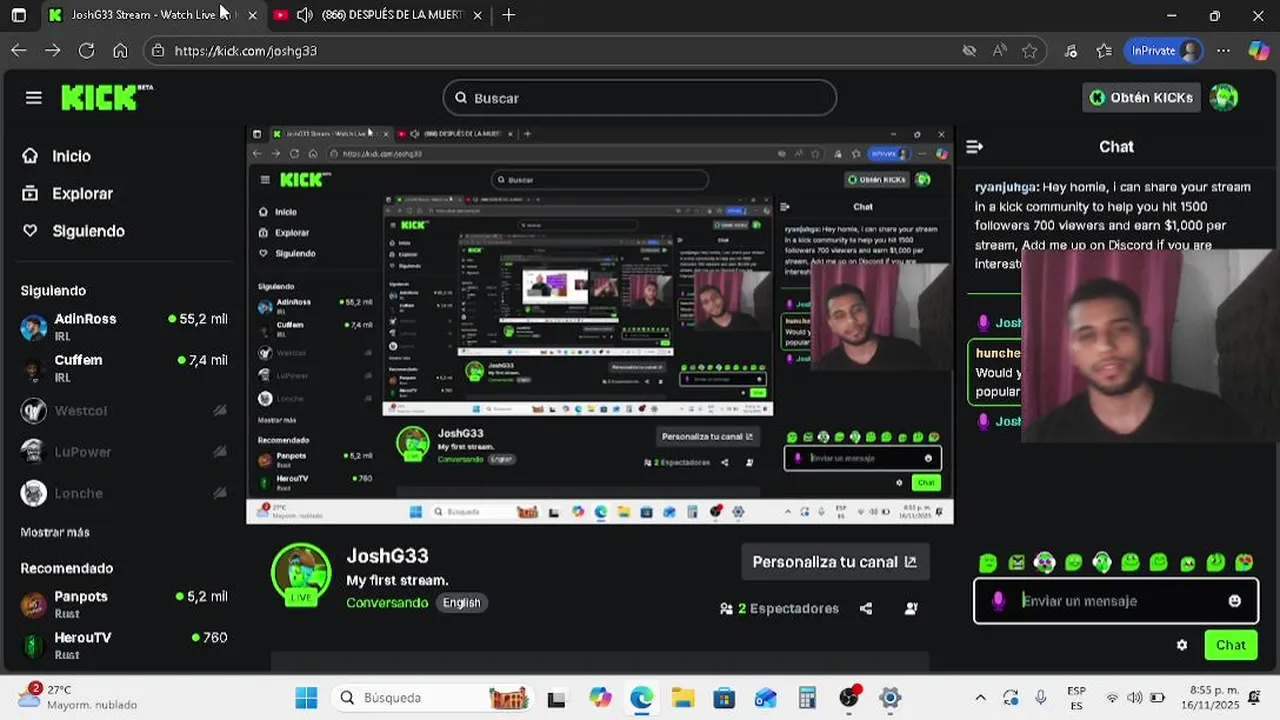Screen dimensions: 1280x720
Task: Click the Enviar un mensaje input
Action: pos(1116,601)
